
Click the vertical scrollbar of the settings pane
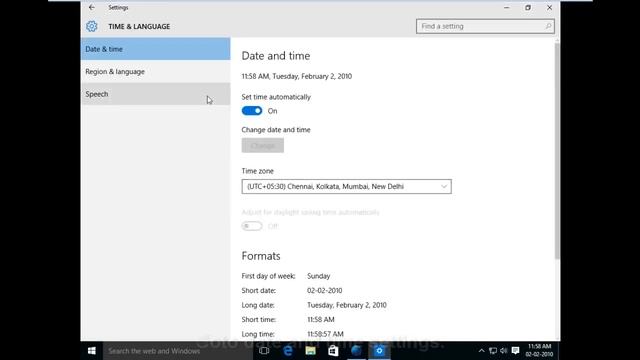point(557,151)
